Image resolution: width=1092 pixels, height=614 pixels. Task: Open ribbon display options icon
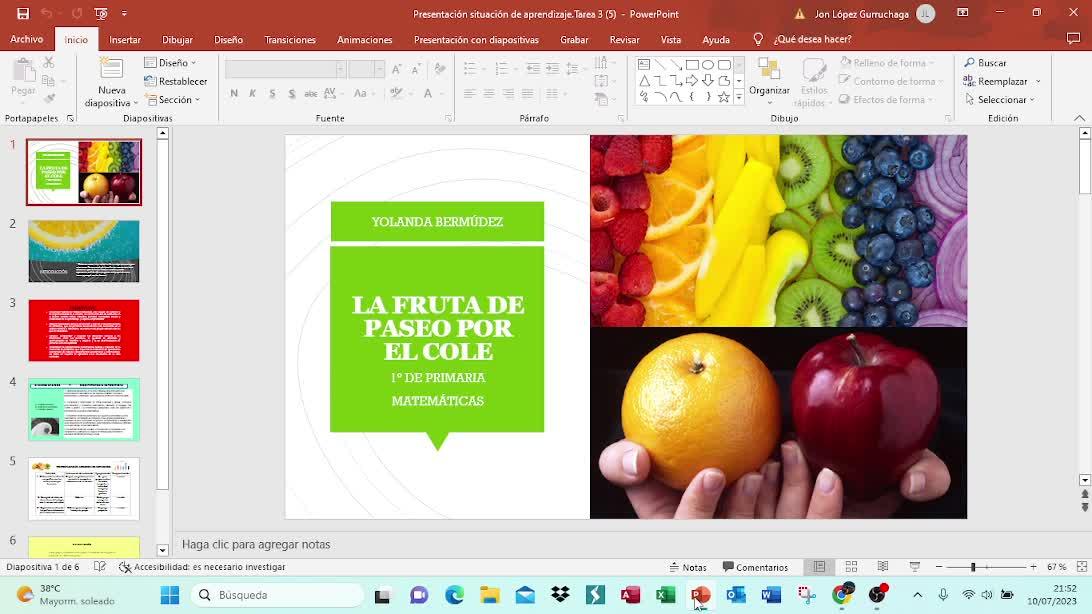[x=962, y=13]
